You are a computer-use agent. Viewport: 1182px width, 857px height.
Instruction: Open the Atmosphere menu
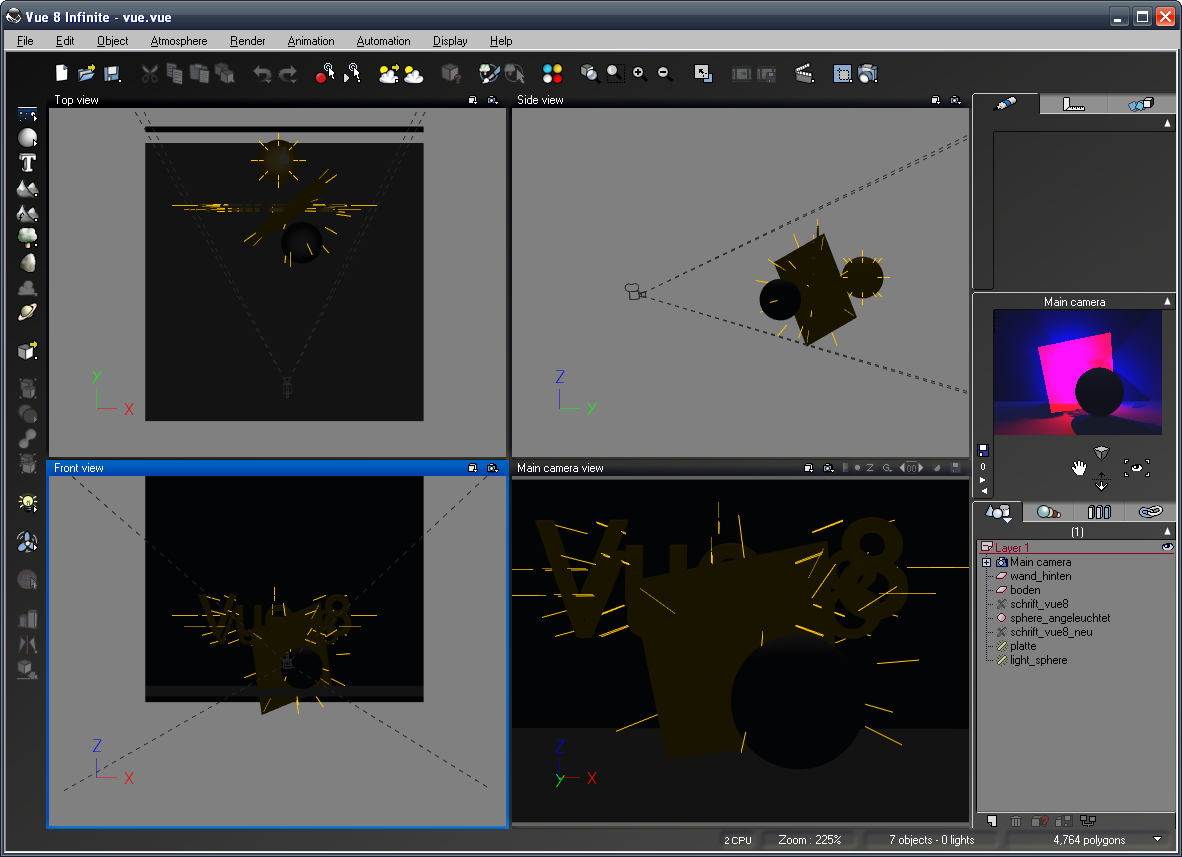(179, 41)
